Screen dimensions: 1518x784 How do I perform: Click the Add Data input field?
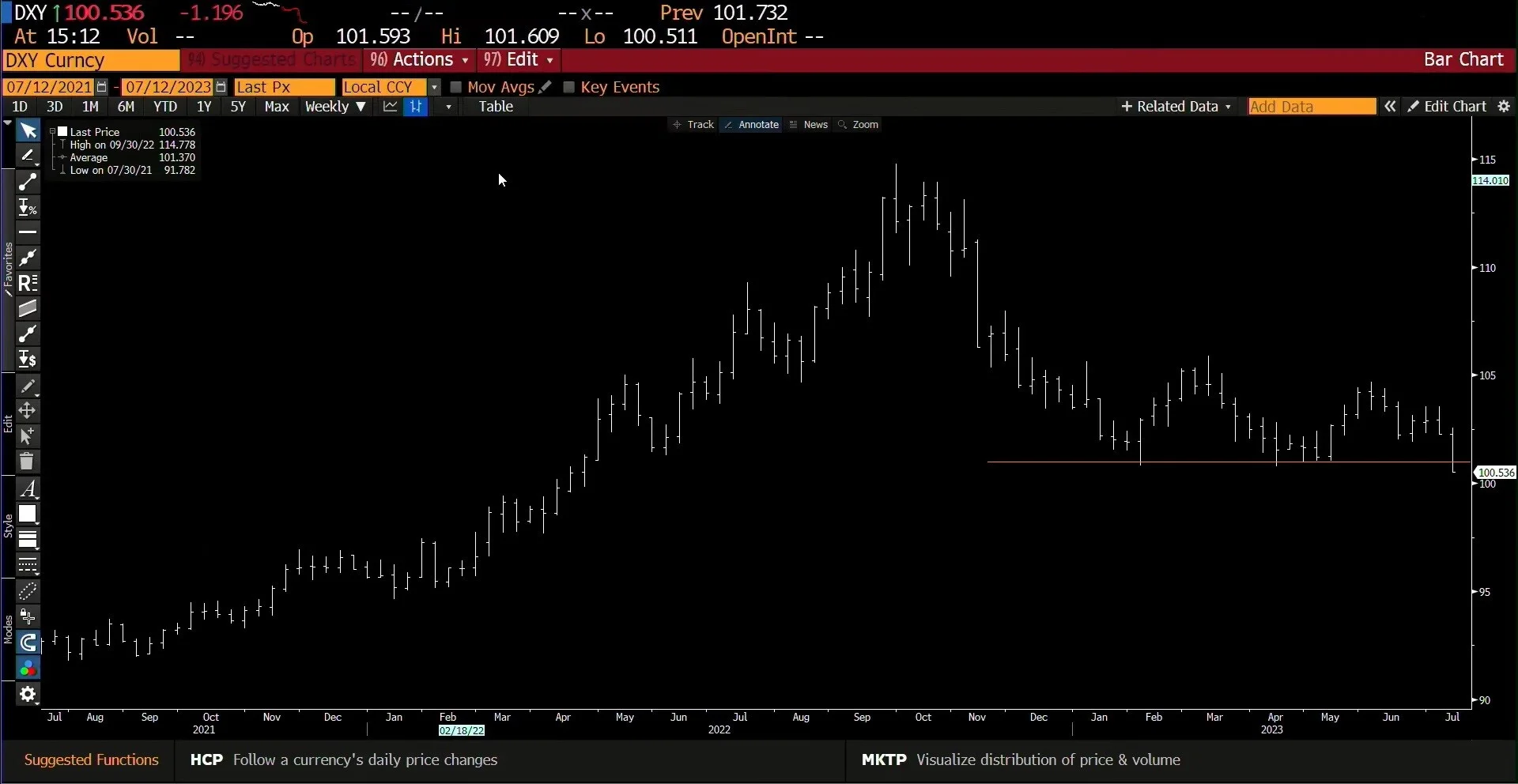click(x=1312, y=107)
